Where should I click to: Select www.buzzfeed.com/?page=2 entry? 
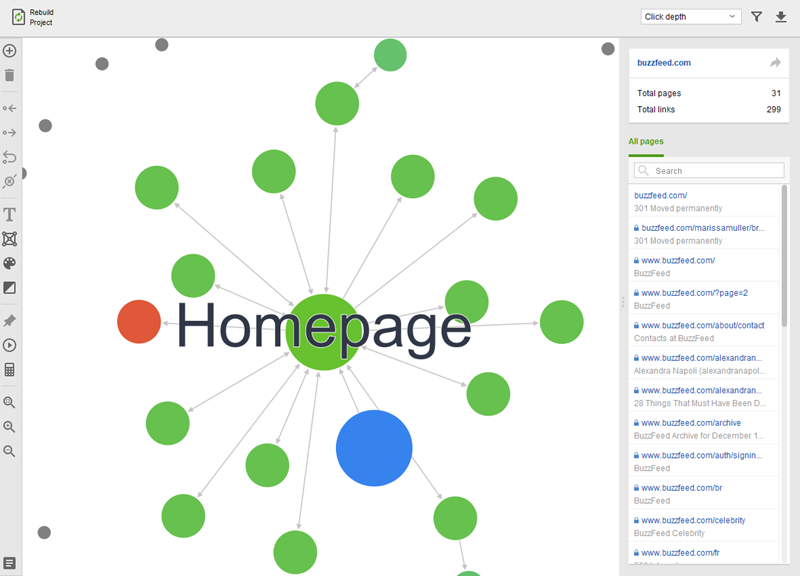(x=704, y=299)
